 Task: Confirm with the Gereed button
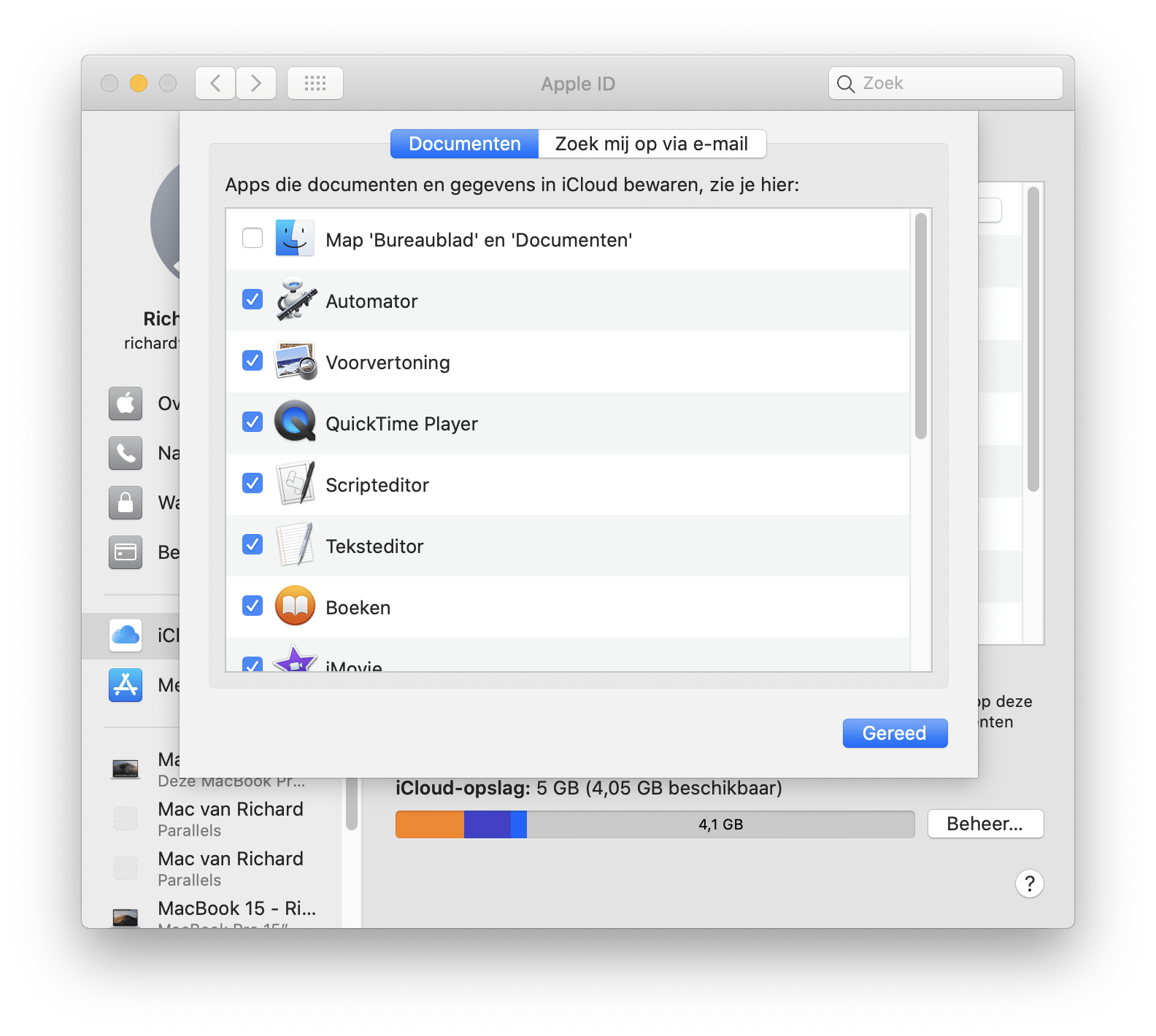click(895, 733)
